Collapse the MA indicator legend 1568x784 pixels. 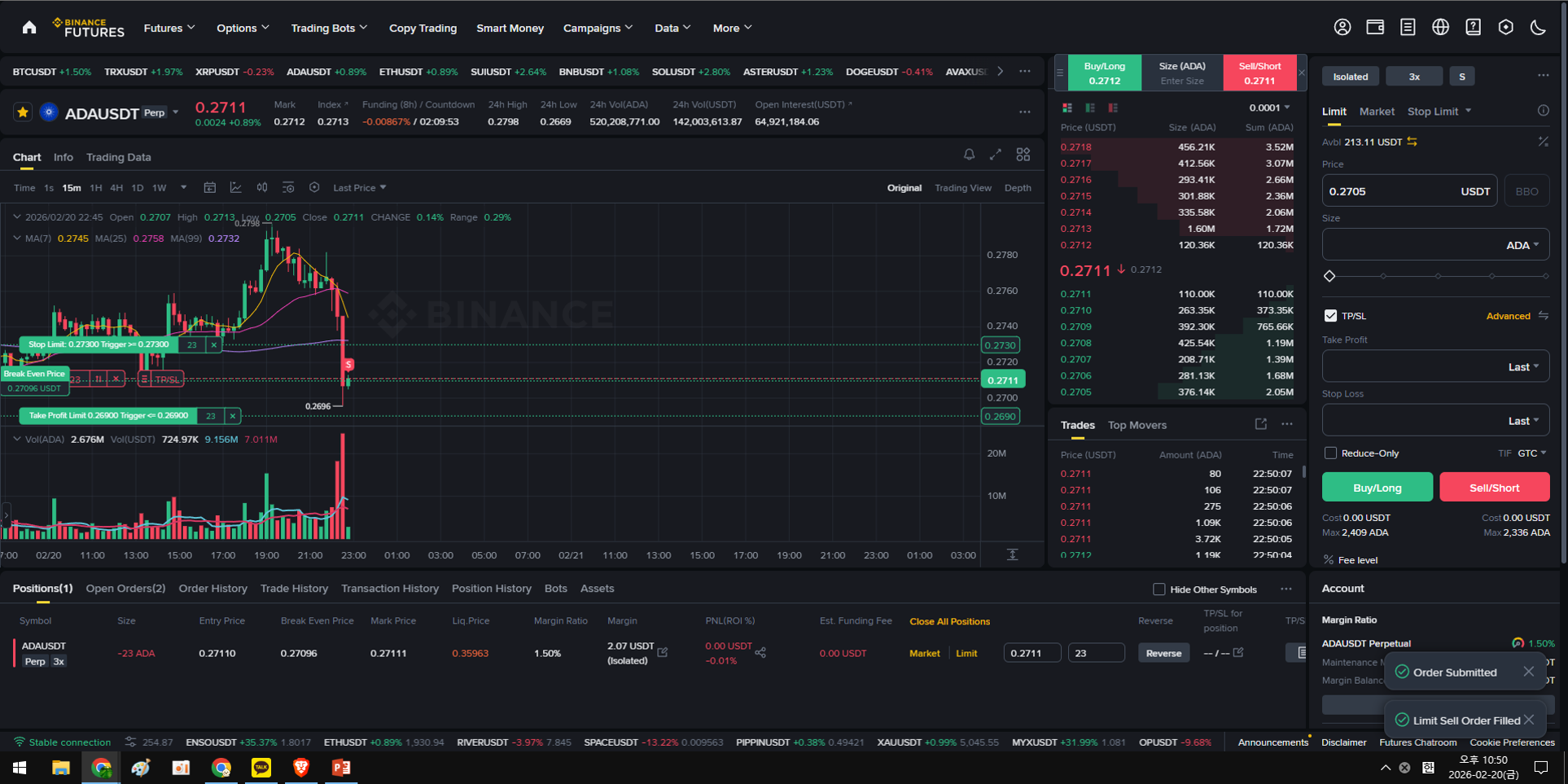[17, 239]
